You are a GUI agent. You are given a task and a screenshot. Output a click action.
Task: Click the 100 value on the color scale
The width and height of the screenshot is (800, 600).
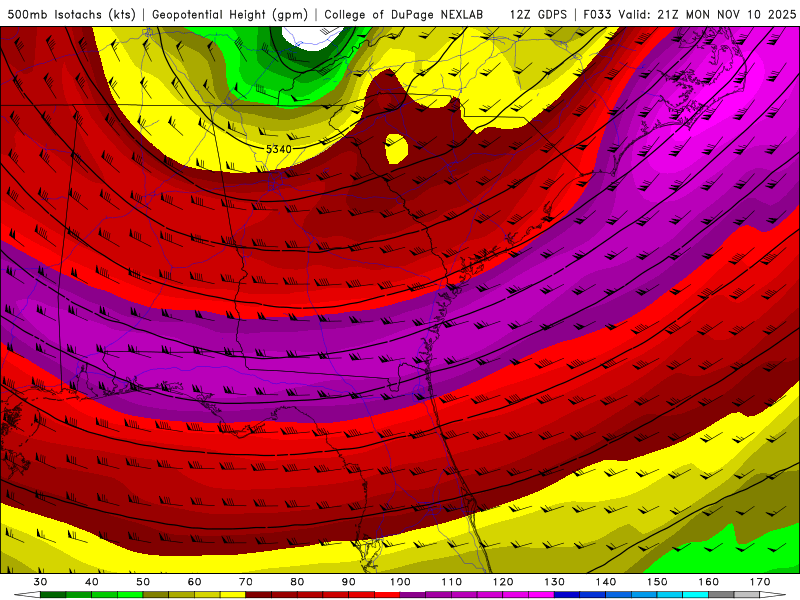click(x=400, y=582)
